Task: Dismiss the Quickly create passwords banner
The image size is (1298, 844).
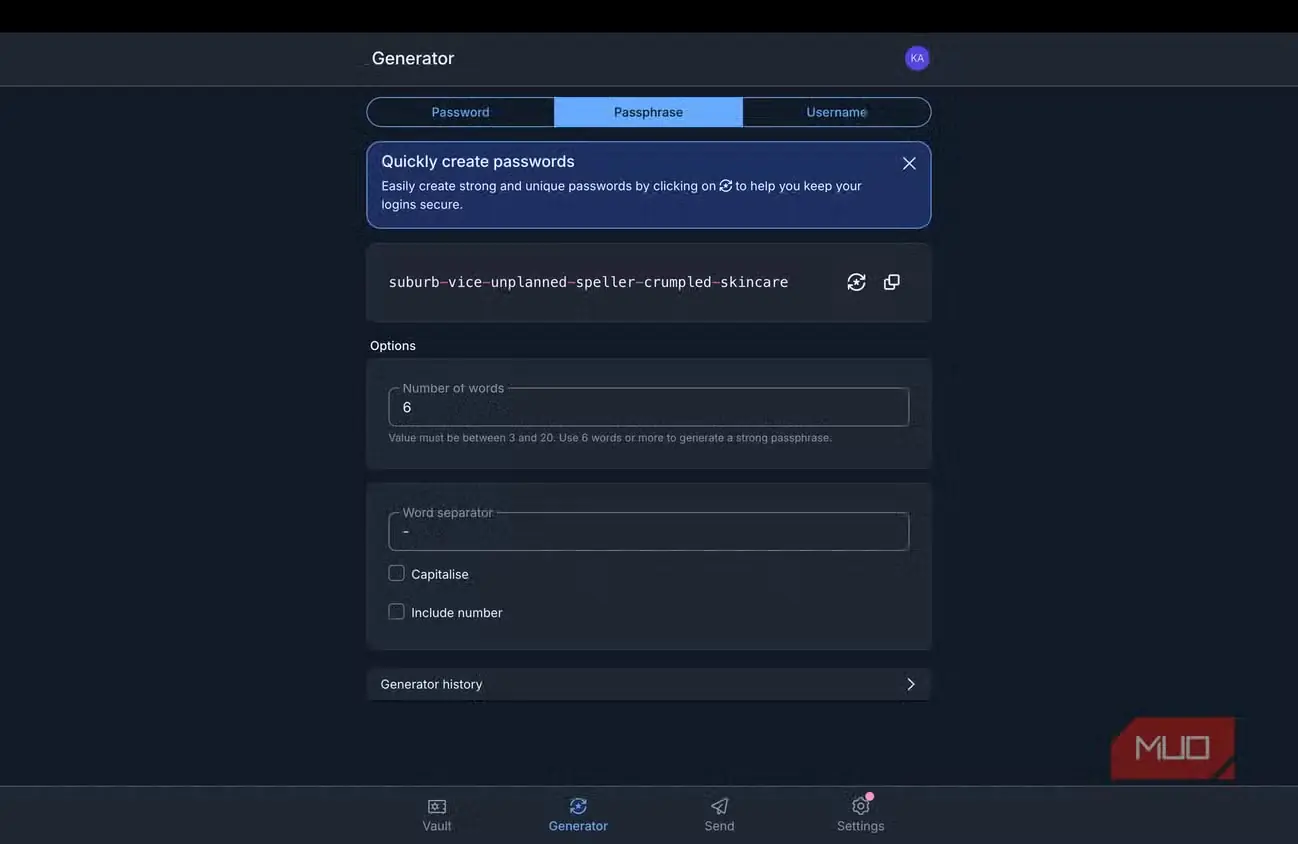Action: 909,163
